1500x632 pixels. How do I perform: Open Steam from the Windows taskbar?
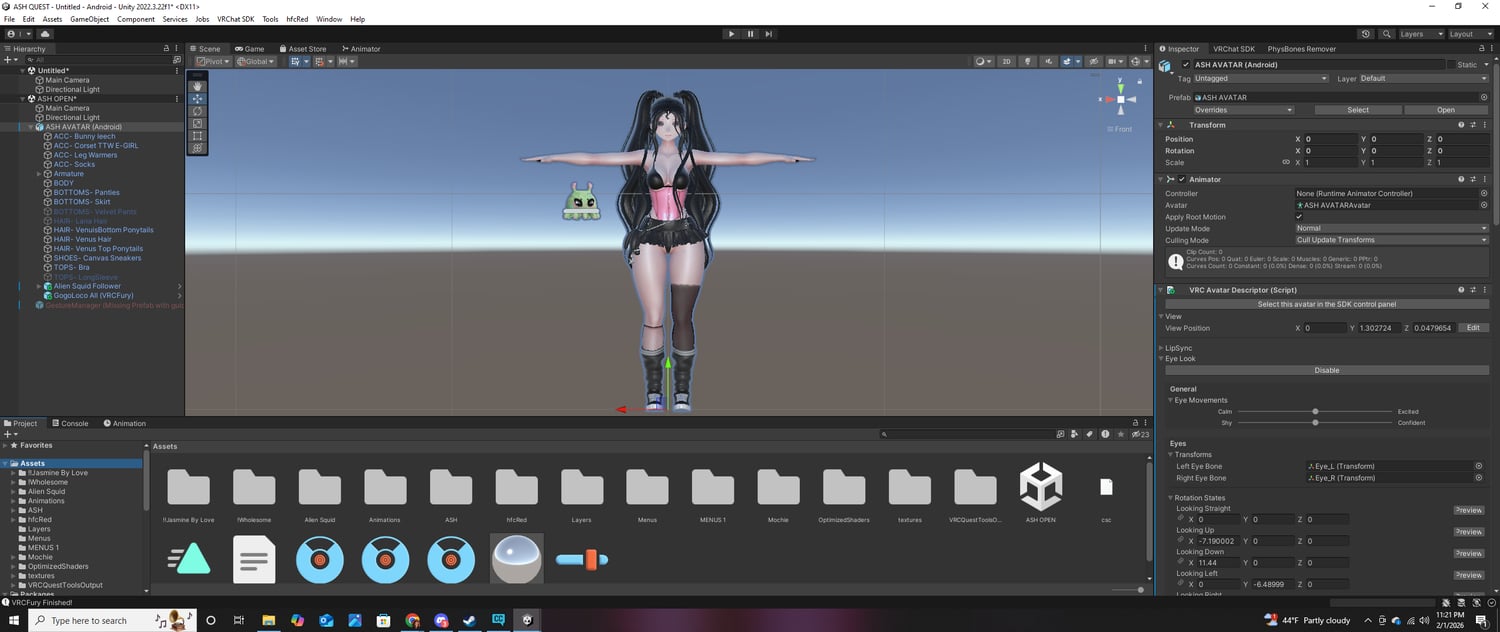pyautogui.click(x=470, y=620)
